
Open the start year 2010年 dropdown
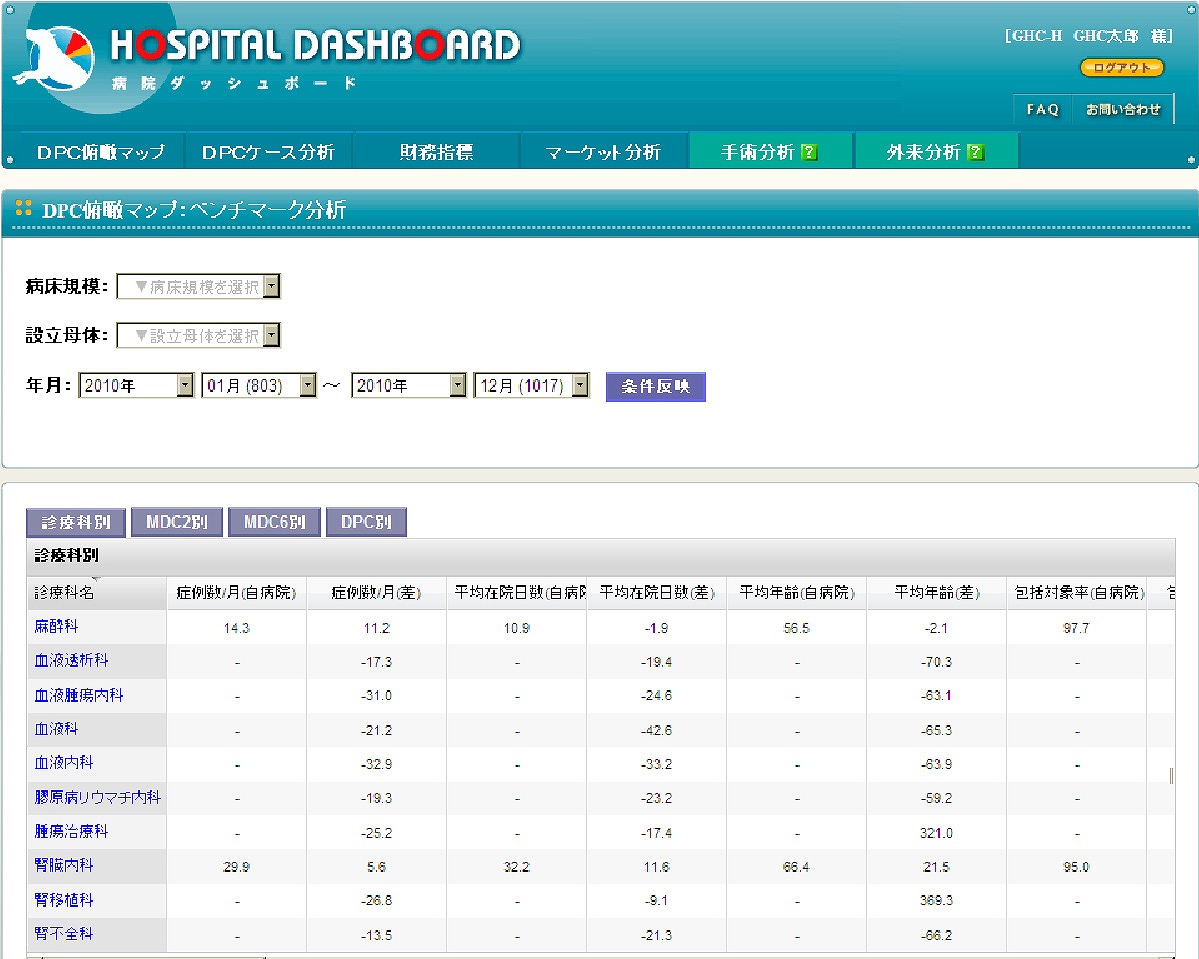click(x=135, y=385)
